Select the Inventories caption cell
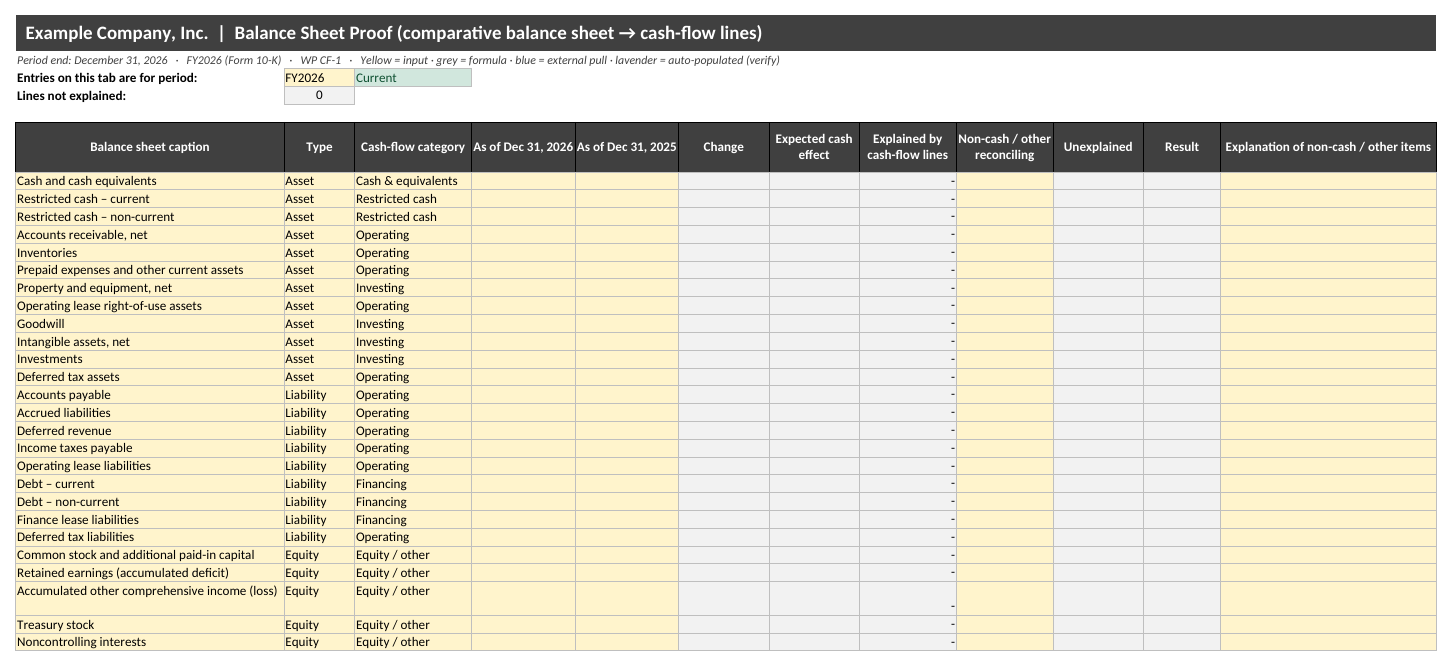Viewport: 1452px width, 666px height. [x=150, y=253]
